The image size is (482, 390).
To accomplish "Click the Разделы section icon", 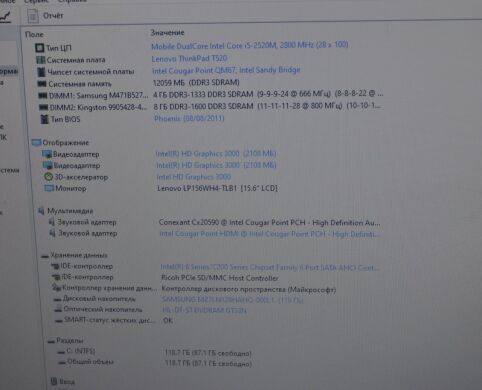I will click(51, 341).
